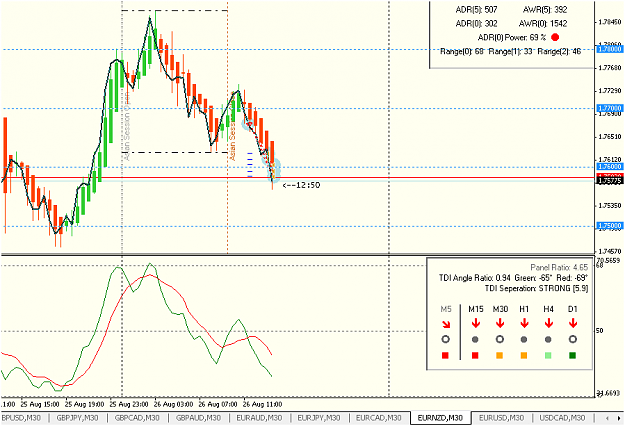Click the 'AWR(5): 392' value
This screenshot has width=625, height=426.
545,10
